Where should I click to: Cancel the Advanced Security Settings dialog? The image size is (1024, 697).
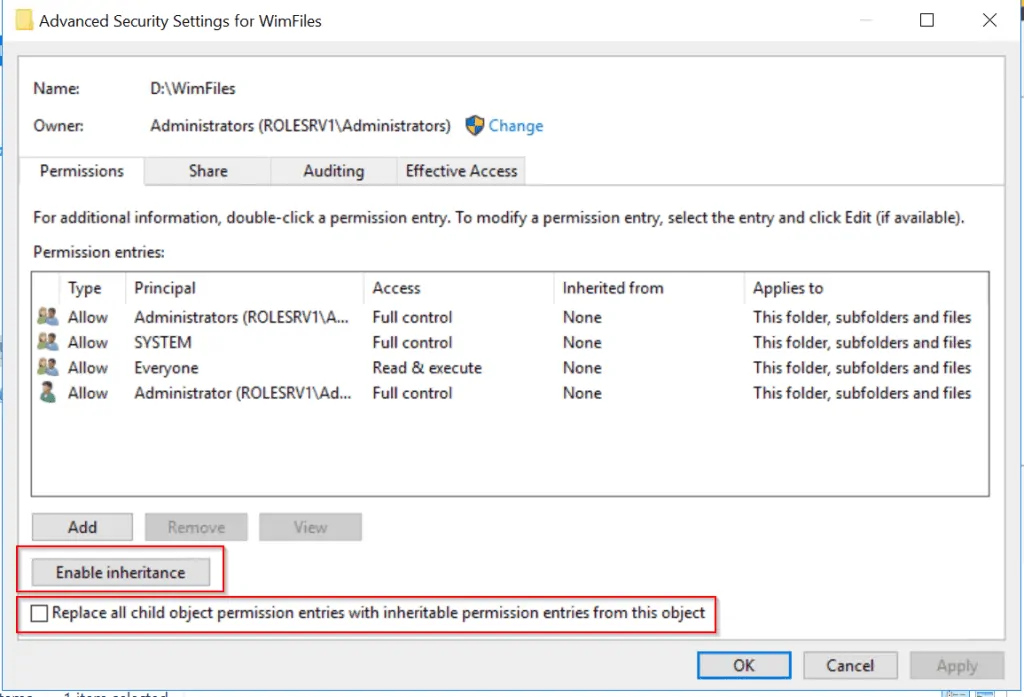(x=850, y=665)
